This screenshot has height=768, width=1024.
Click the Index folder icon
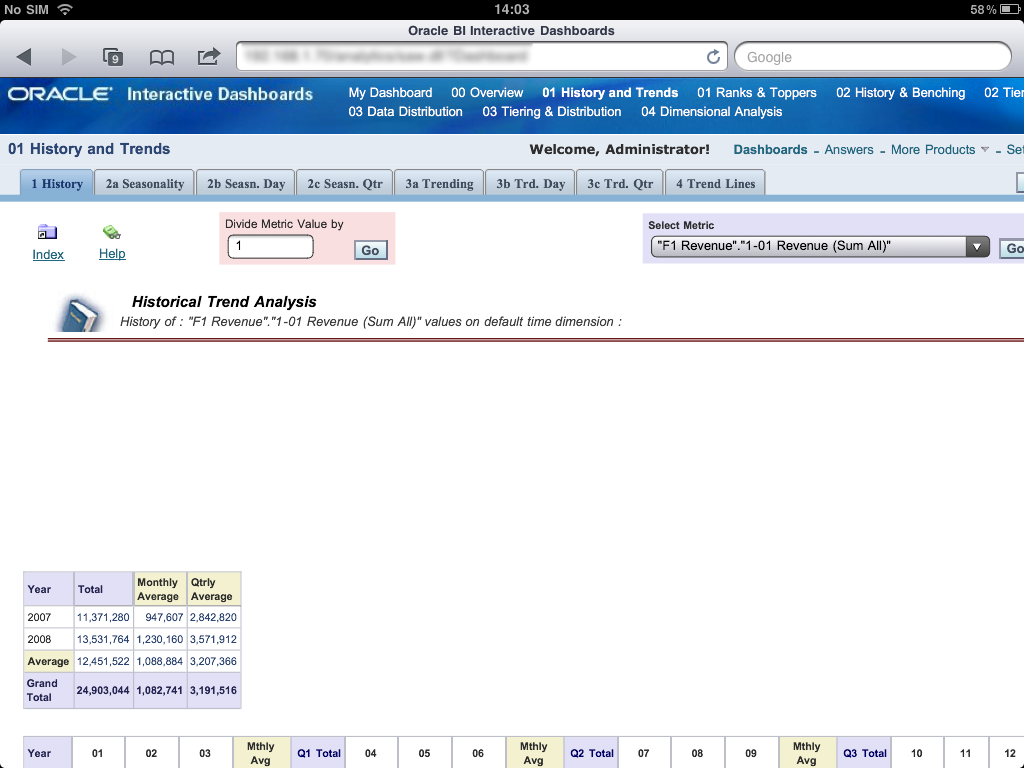47,233
